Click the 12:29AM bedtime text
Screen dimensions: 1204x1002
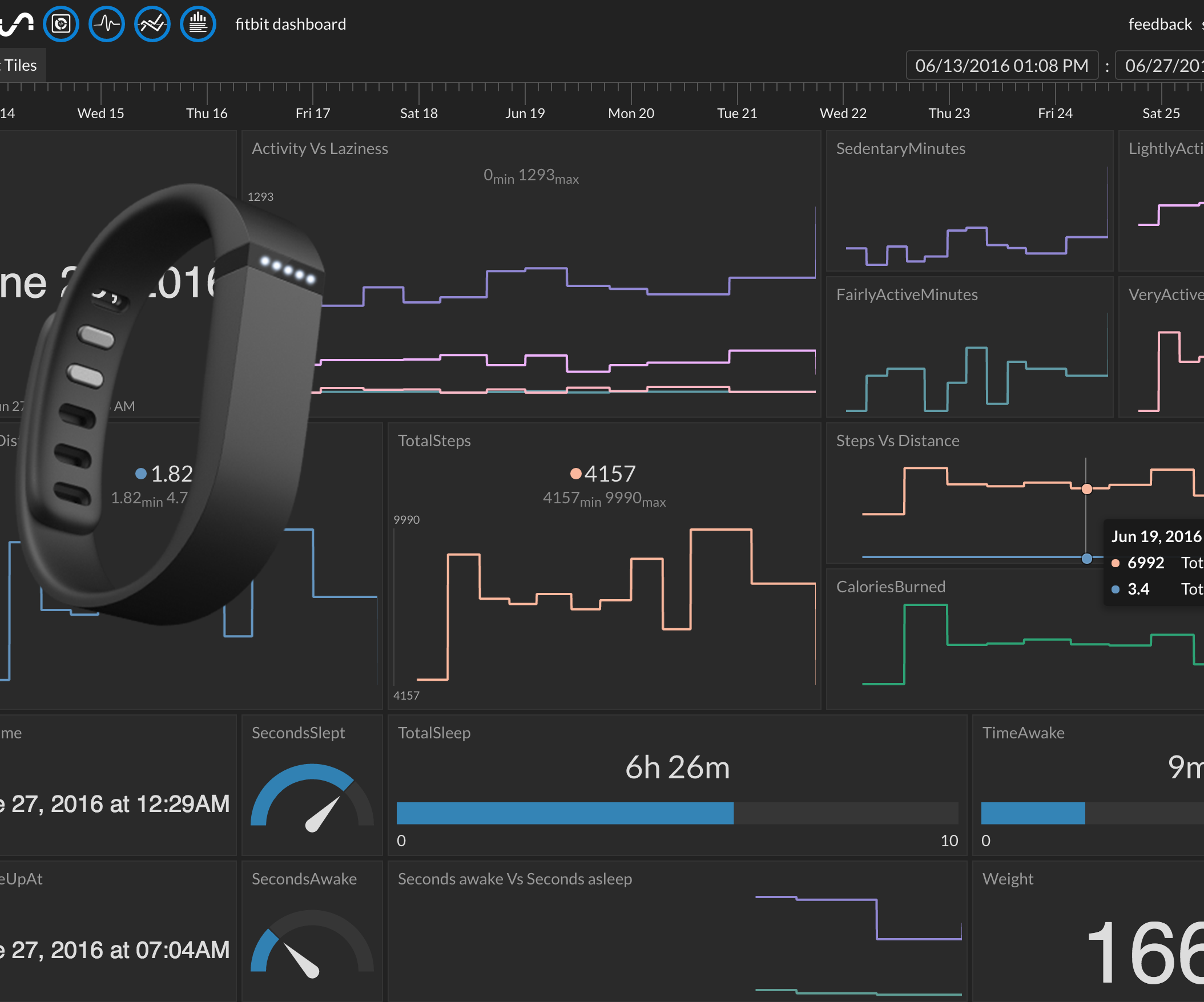182,804
